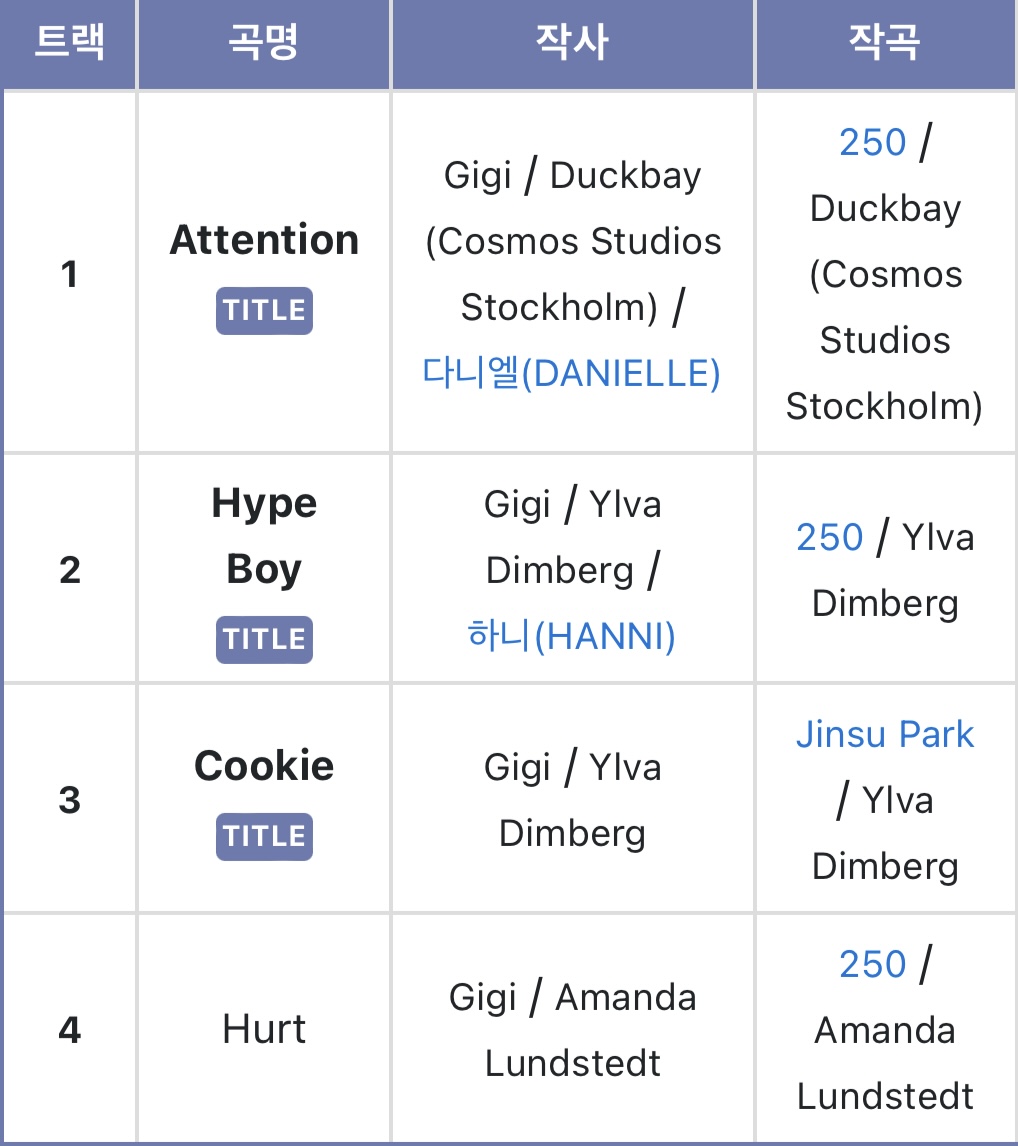Click the 다니엘(DANIELLE) lyricist link
1018x1146 pixels.
pyautogui.click(x=571, y=373)
